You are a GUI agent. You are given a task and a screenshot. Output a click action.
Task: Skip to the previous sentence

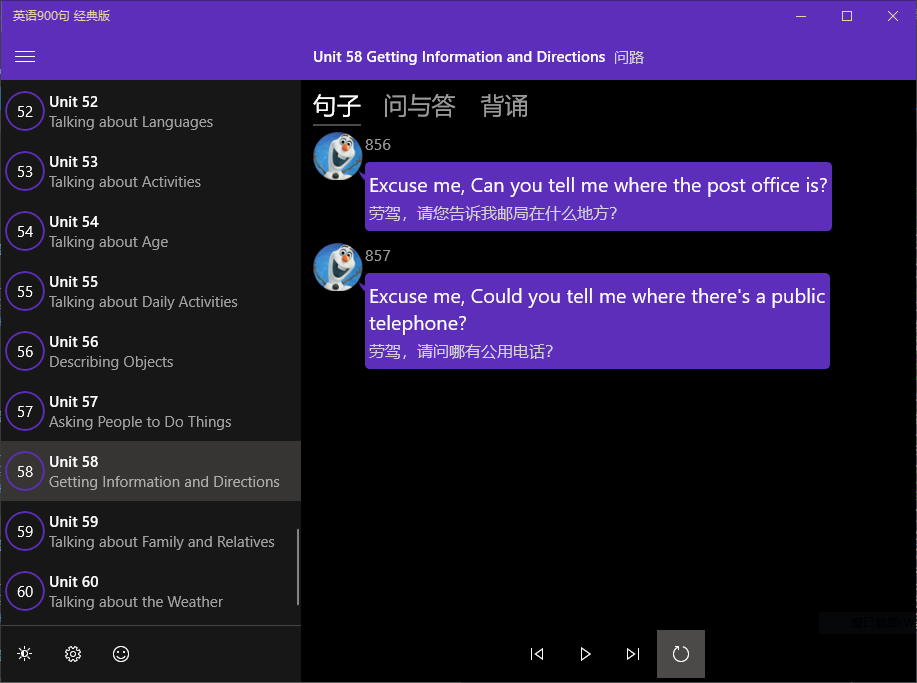[537, 654]
